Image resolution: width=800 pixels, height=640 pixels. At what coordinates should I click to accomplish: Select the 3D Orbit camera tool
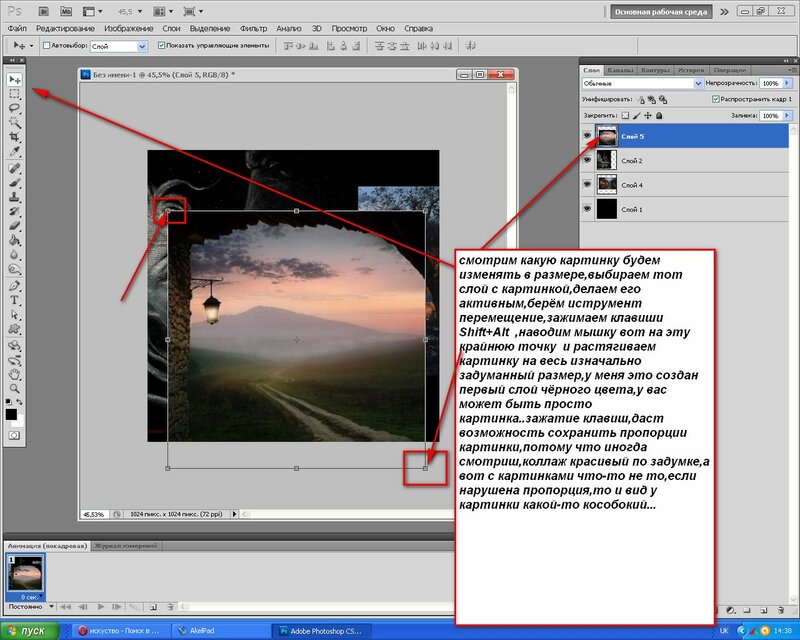point(14,360)
